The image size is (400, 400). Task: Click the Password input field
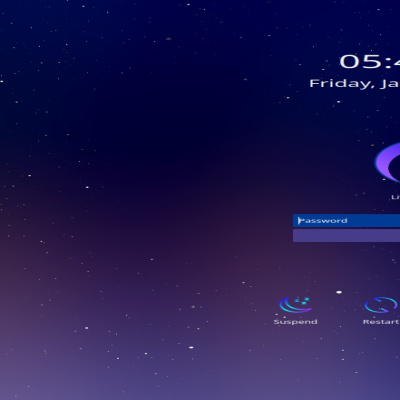coord(346,221)
